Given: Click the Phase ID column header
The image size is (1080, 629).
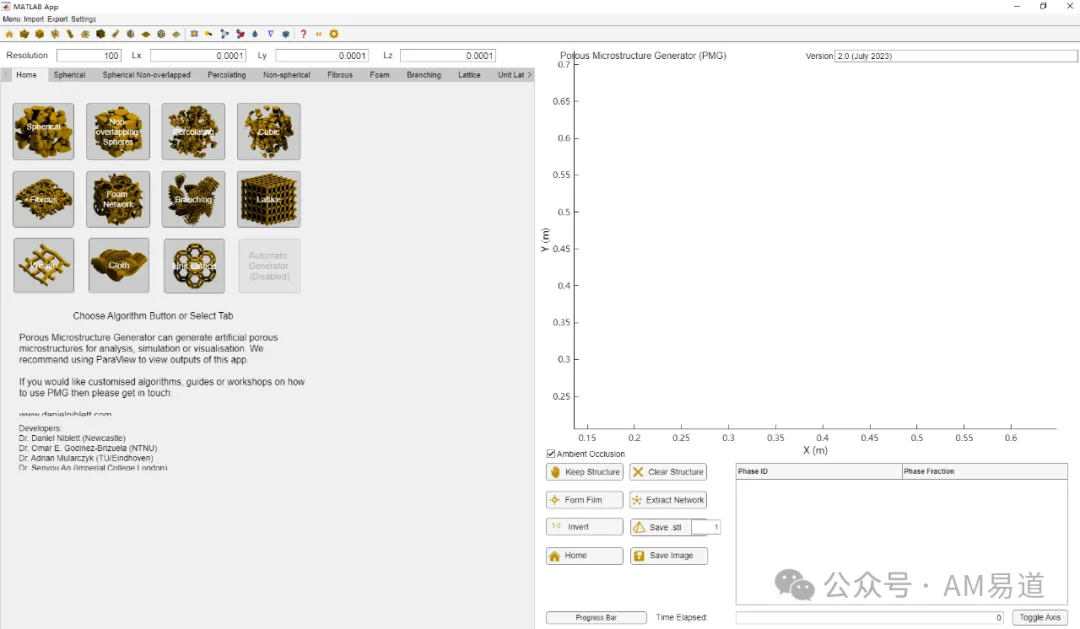Looking at the screenshot, I should point(819,471).
